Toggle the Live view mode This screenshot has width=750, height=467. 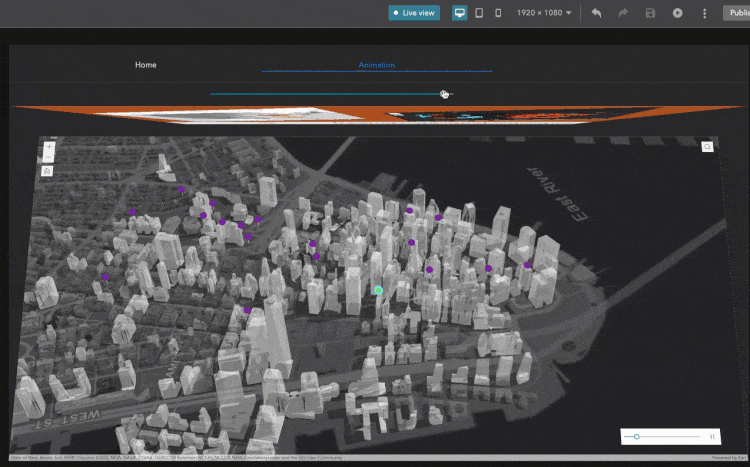click(x=414, y=13)
